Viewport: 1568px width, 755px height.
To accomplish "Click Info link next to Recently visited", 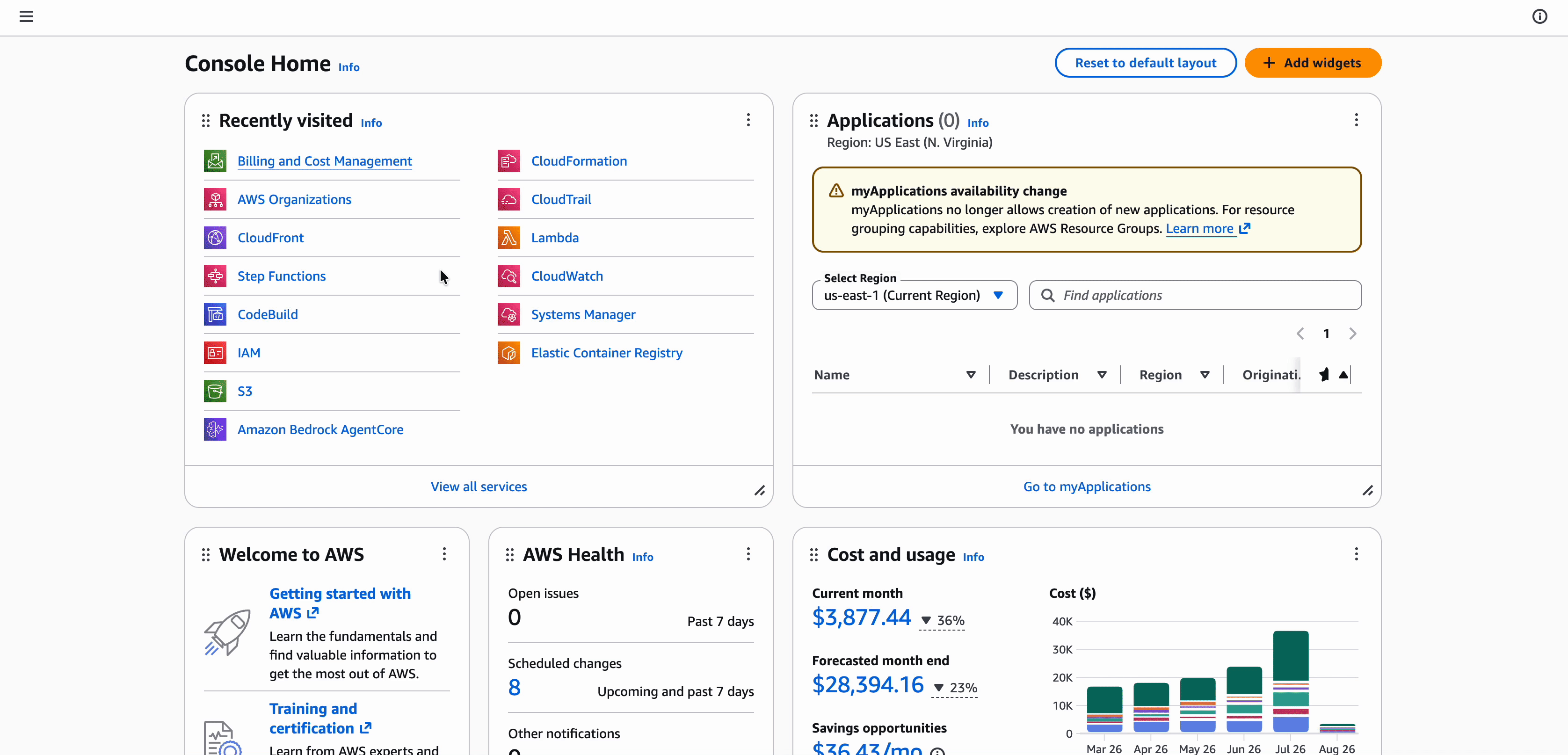I will point(371,123).
